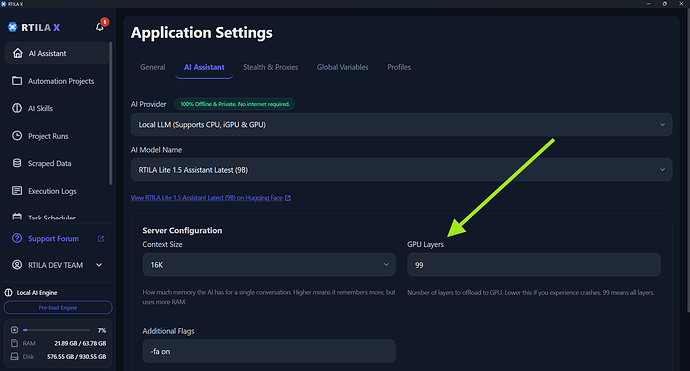Open Execution Logs in the sidebar
The image size is (690, 371).
click(57, 191)
